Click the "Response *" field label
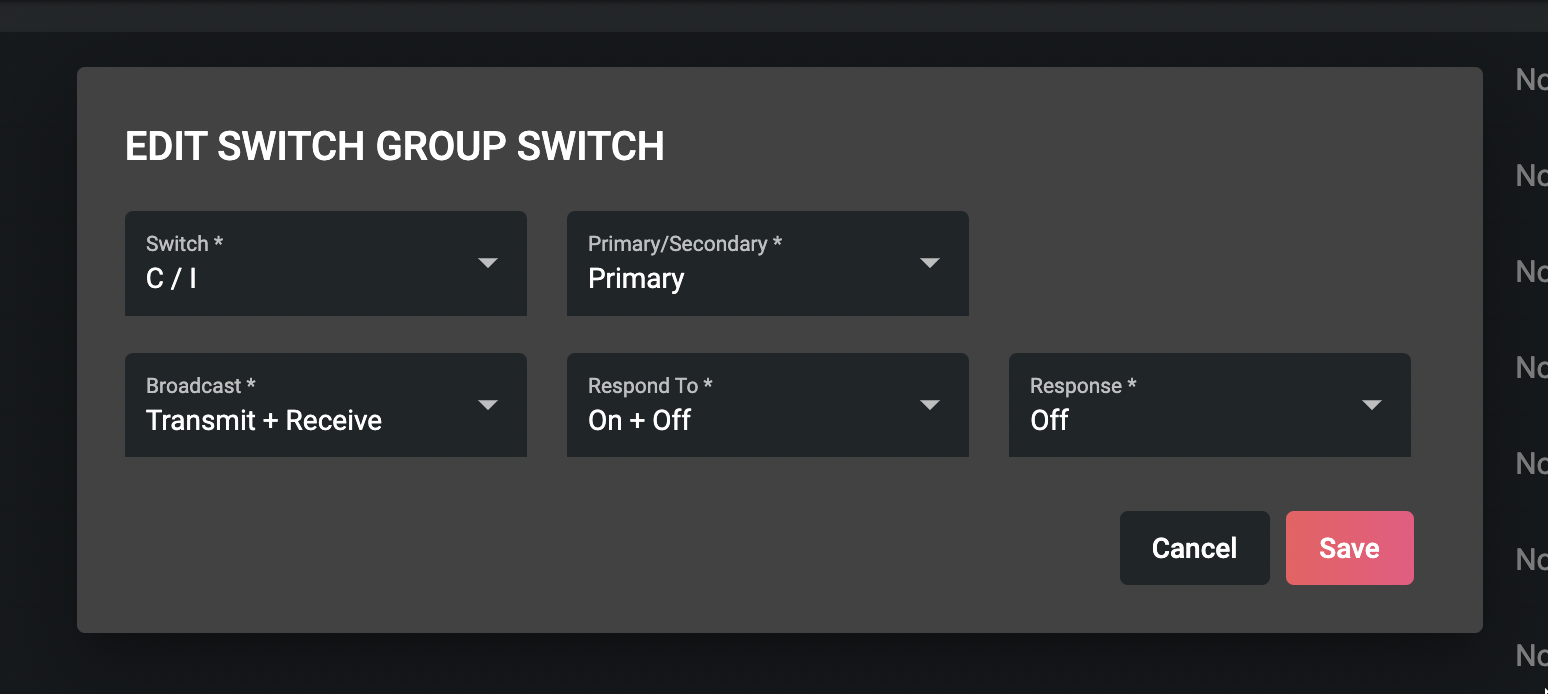This screenshot has height=694, width=1548. 1082,386
